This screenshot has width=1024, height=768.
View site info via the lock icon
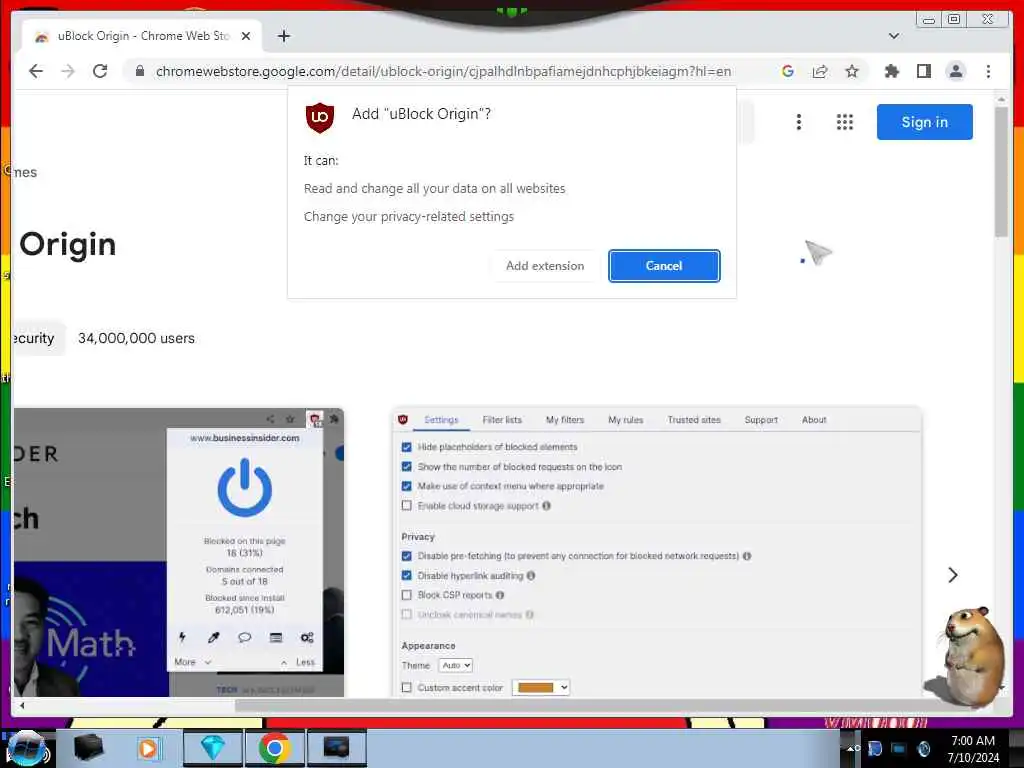pyautogui.click(x=140, y=71)
